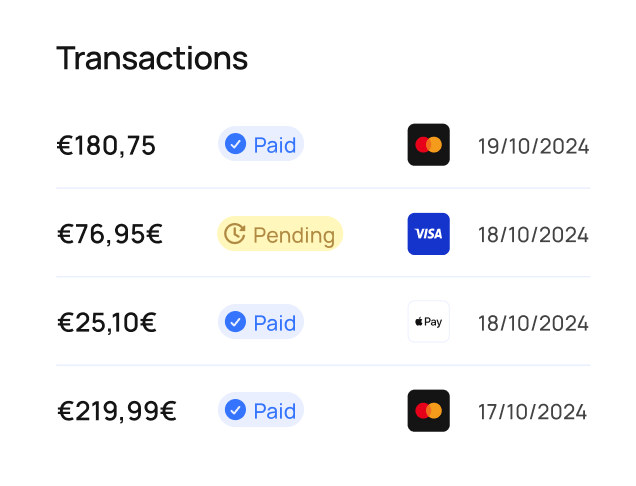Viewport: 636px width, 486px height.
Task: Select the €180,75 amount
Action: (106, 146)
